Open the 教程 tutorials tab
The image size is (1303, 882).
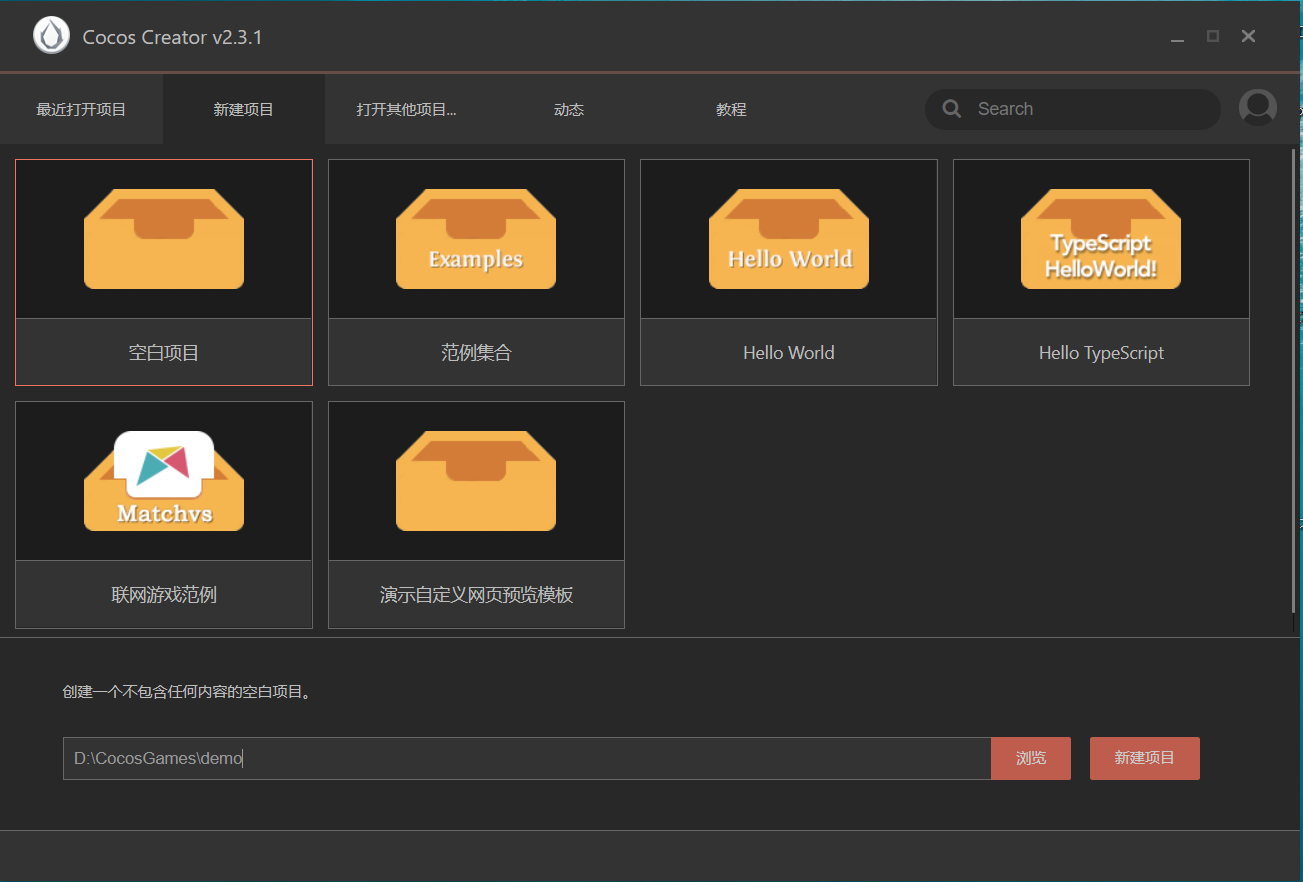pos(731,110)
